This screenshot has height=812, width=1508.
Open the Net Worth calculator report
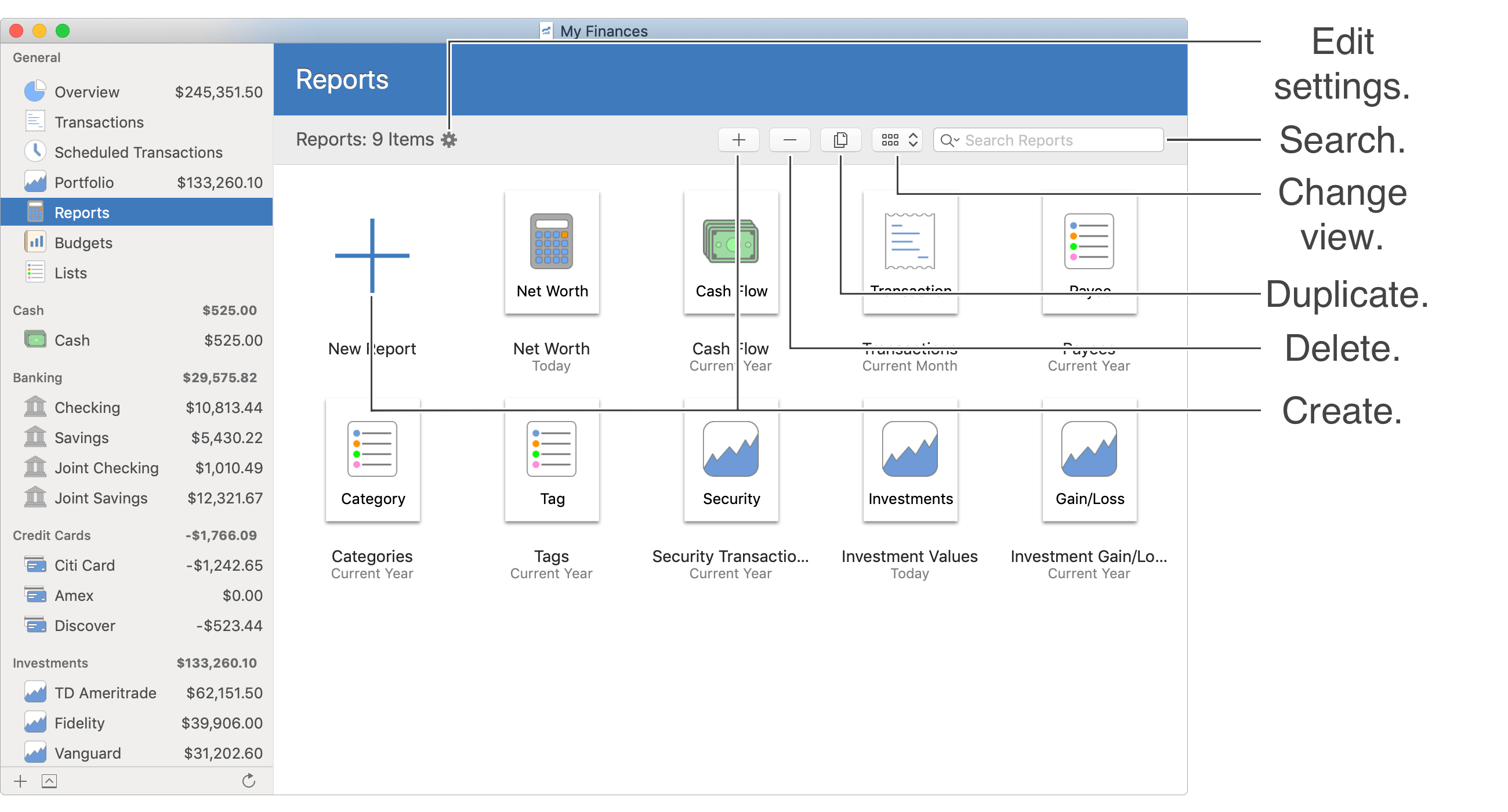point(552,253)
